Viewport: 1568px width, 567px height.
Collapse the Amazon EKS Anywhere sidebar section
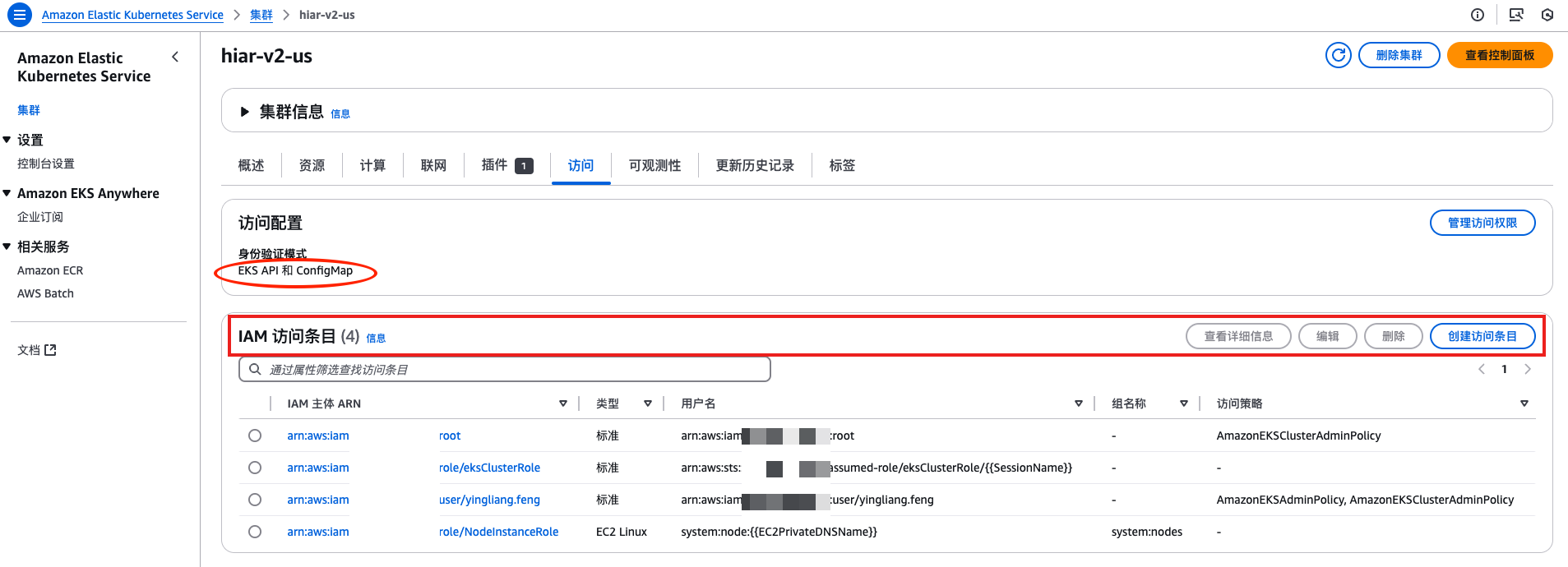pos(7,193)
